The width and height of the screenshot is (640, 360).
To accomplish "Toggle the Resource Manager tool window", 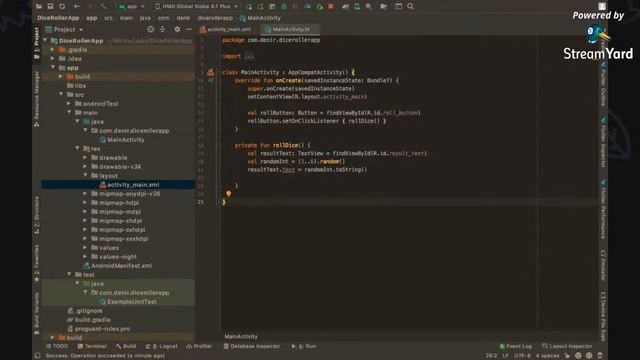I will (x=37, y=99).
